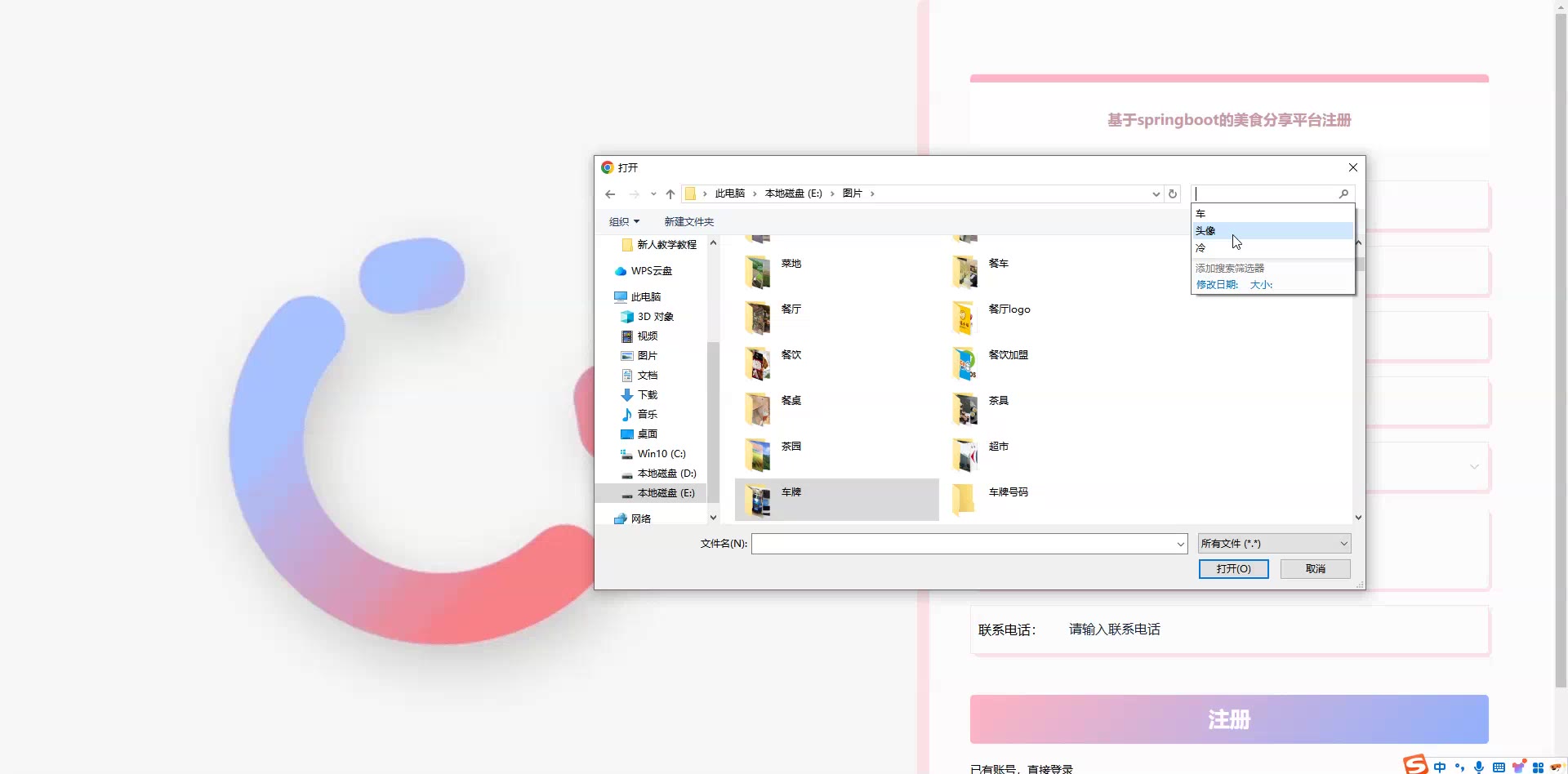Screen dimensions: 1568x774
Task: Select WPS云盘 in the navigation pane
Action: pos(644,271)
